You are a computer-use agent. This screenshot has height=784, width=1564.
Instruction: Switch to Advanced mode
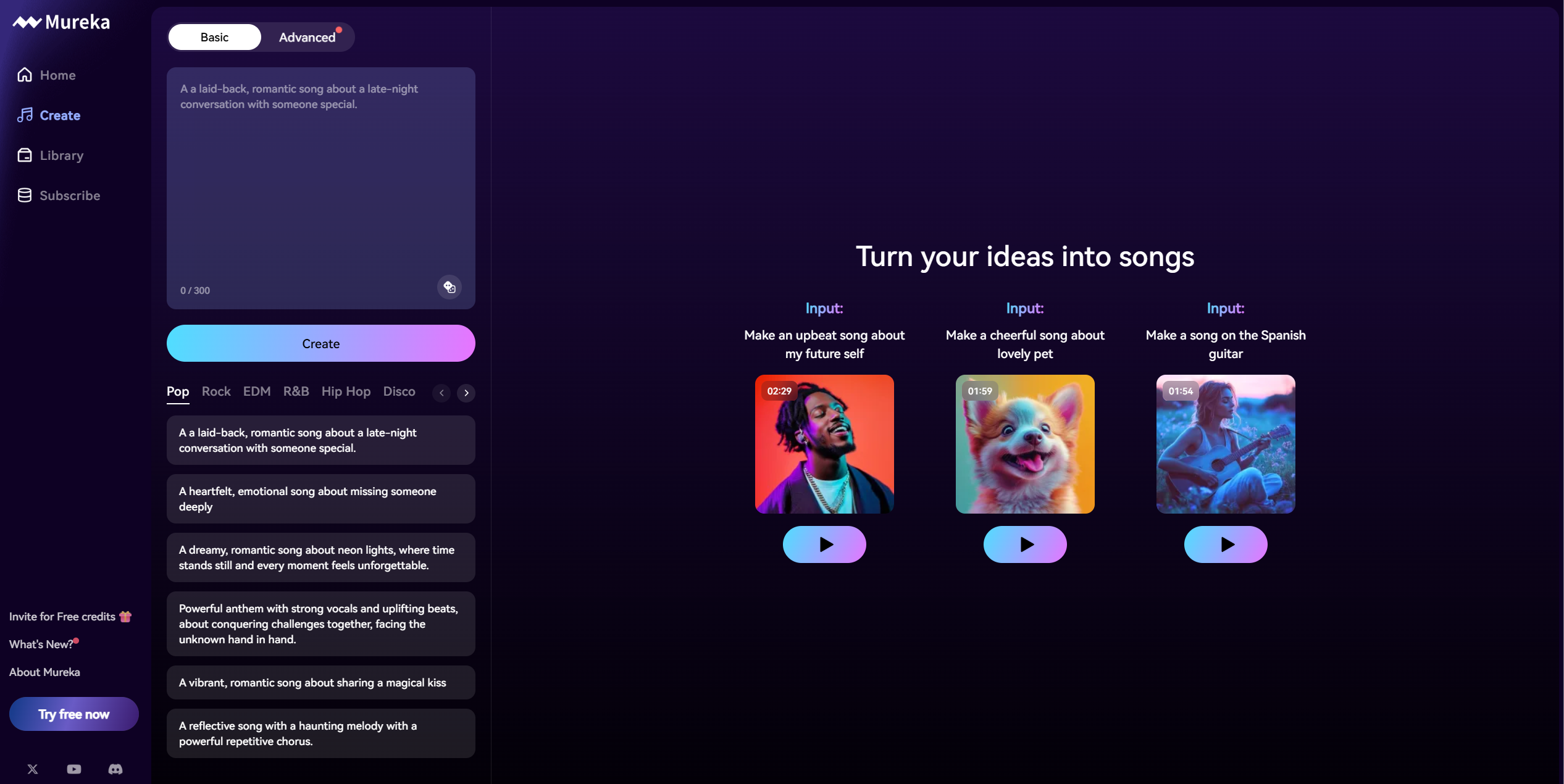[x=307, y=37]
